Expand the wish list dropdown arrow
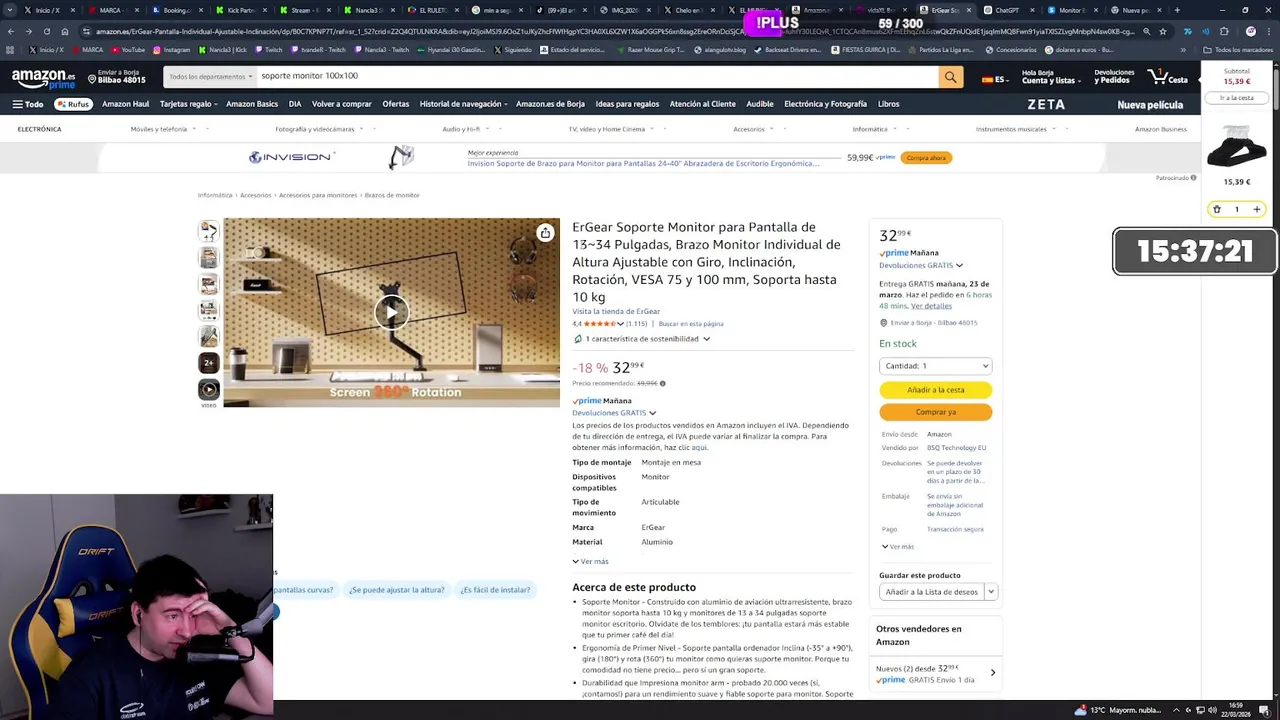Image resolution: width=1280 pixels, height=720 pixels. pos(991,592)
